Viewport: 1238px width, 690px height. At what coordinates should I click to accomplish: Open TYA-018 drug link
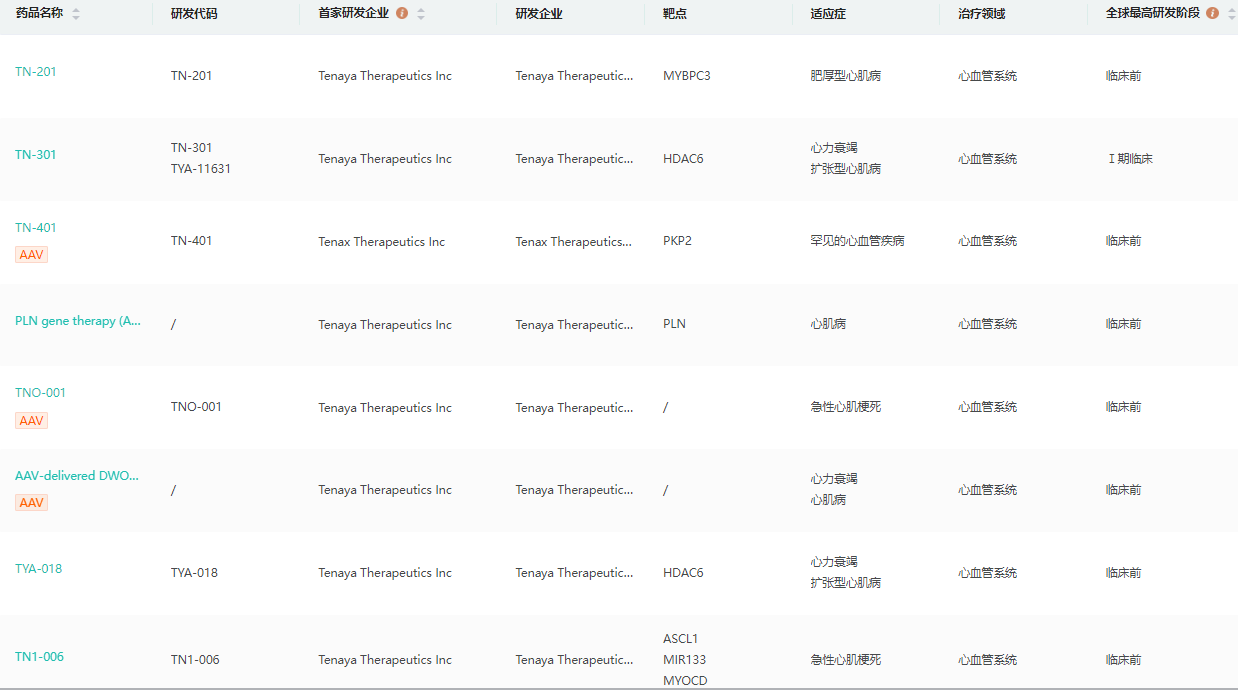click(x=39, y=569)
